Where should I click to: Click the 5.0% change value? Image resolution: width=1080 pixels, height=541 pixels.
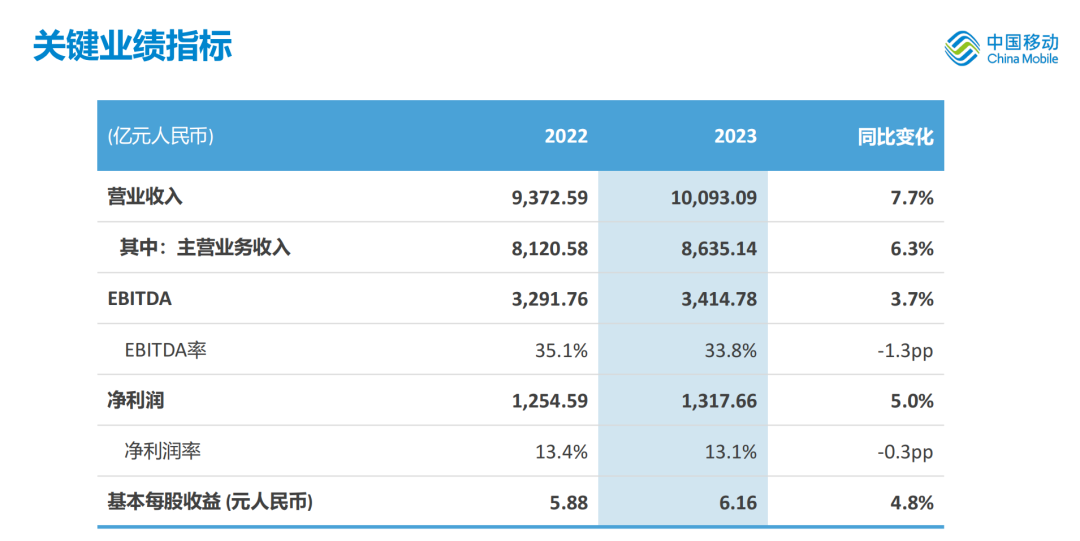tap(912, 401)
